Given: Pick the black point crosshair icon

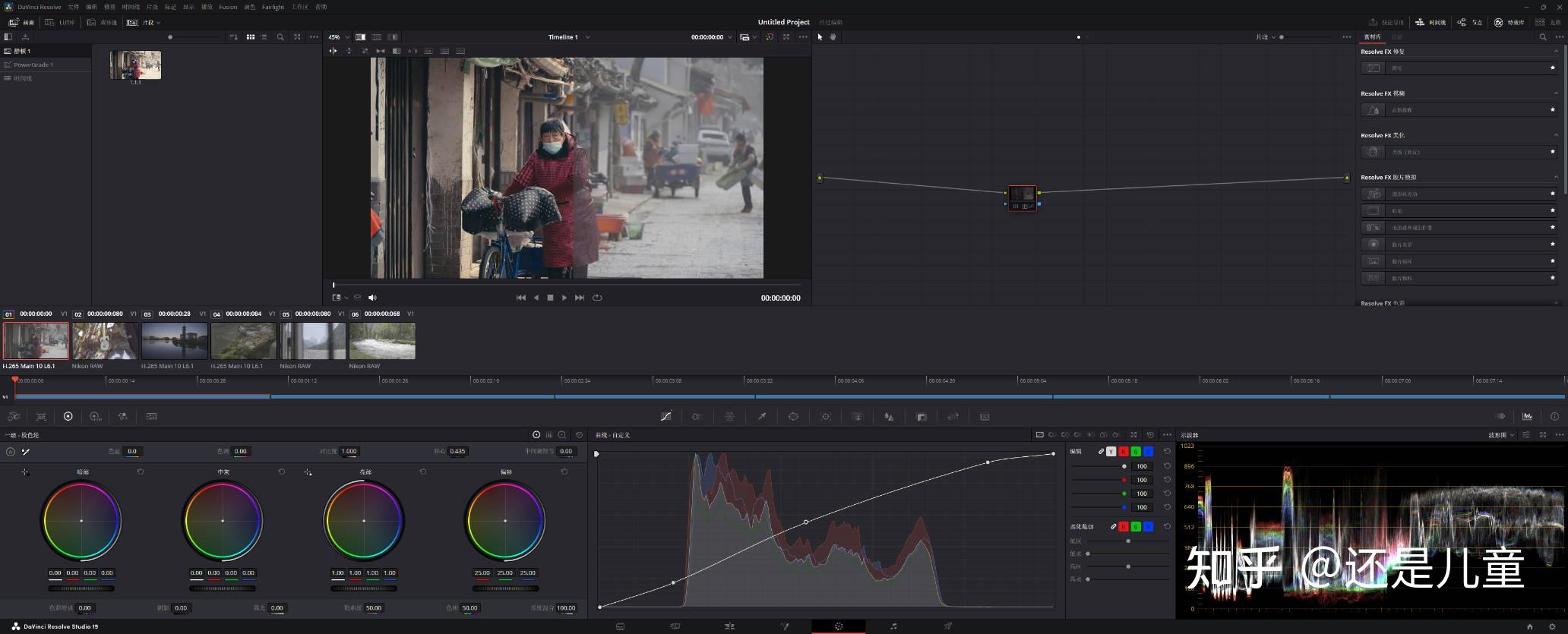Looking at the screenshot, I should point(25,472).
